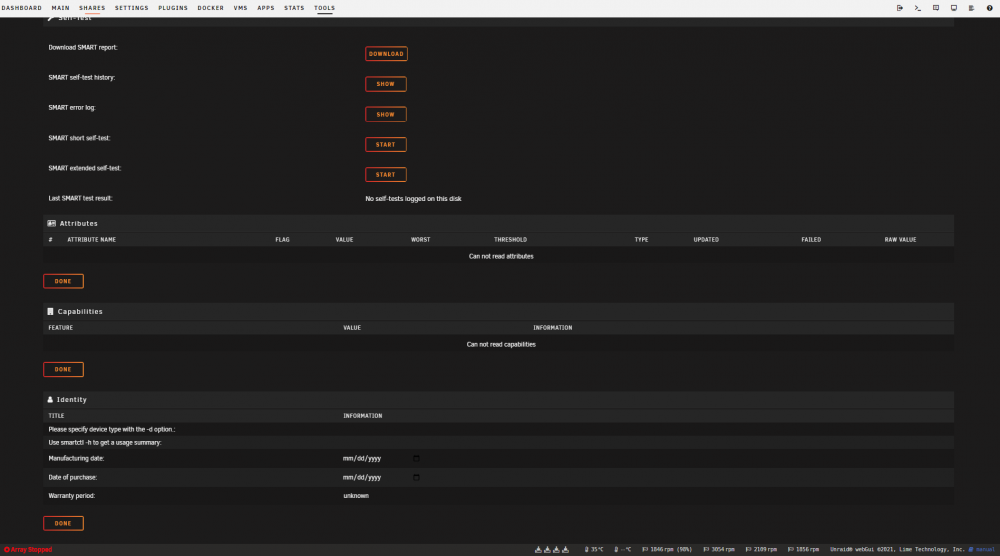Screen dimensions: 1000x556
Task: Open the Tools tab
Action: tap(324, 8)
